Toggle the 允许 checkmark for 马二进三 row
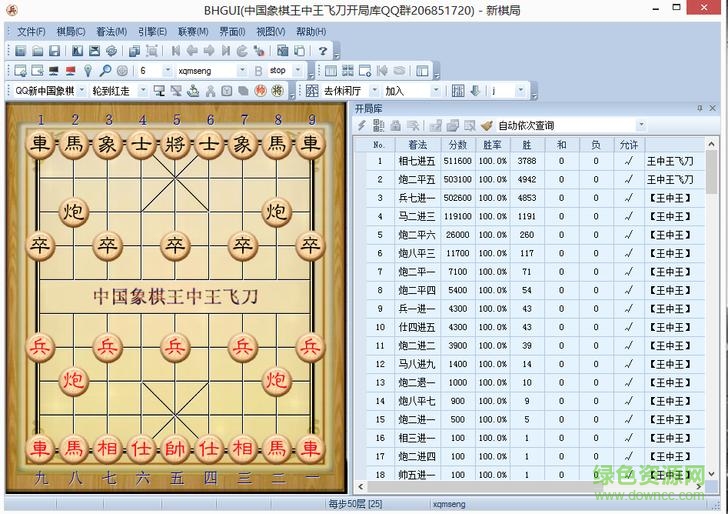This screenshot has height=514, width=728. [629, 216]
